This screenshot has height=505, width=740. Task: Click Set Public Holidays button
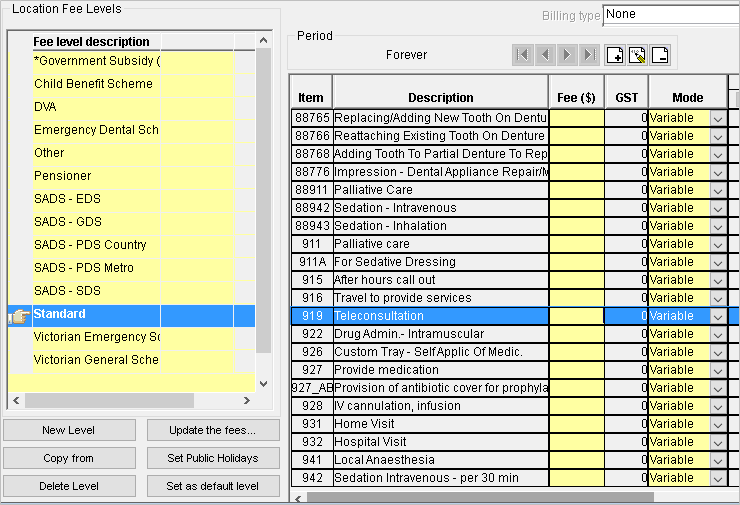[213, 458]
